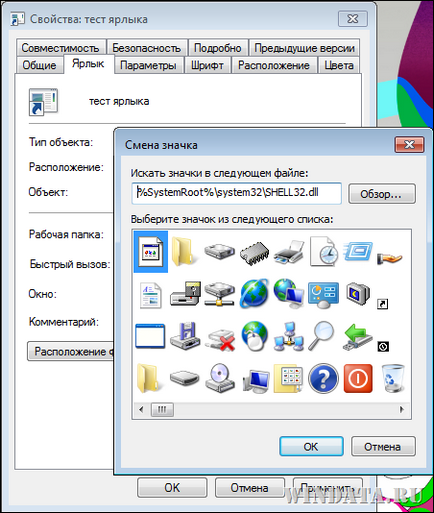Select the monitor with moon screensaver icon
This screenshot has height=513, width=434.
pos(358,294)
